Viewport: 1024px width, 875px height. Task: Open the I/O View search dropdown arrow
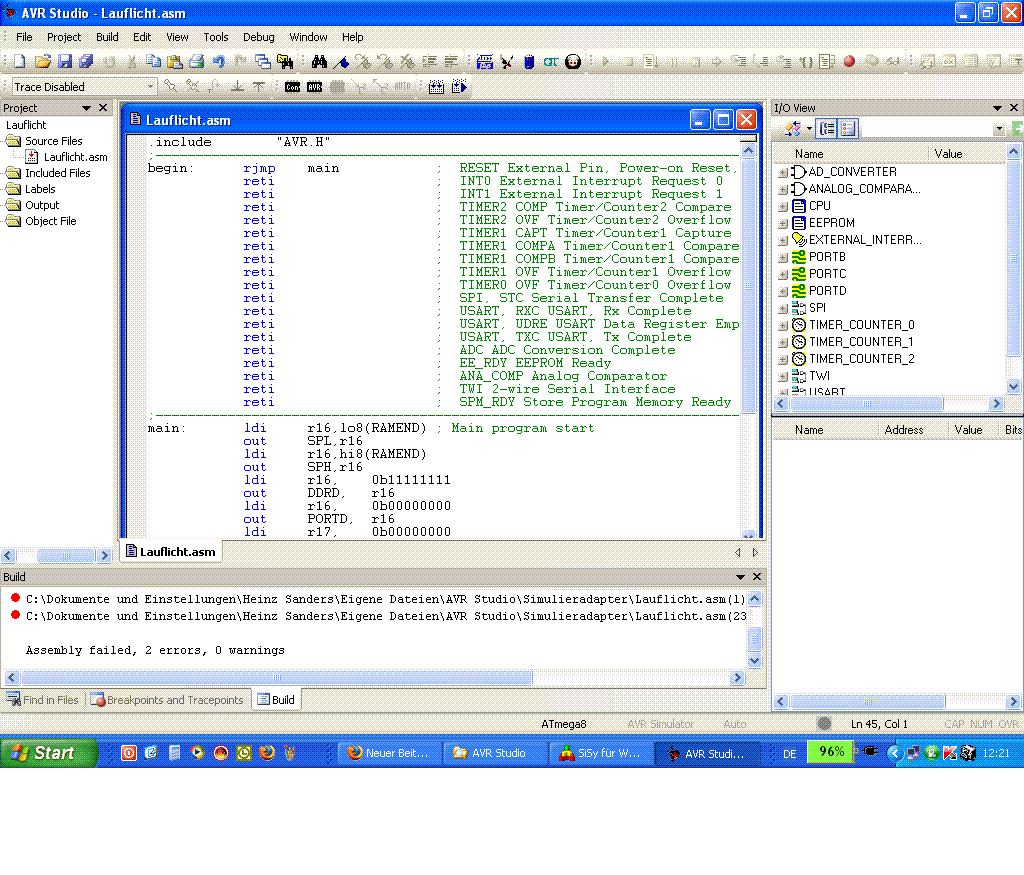tap(999, 129)
